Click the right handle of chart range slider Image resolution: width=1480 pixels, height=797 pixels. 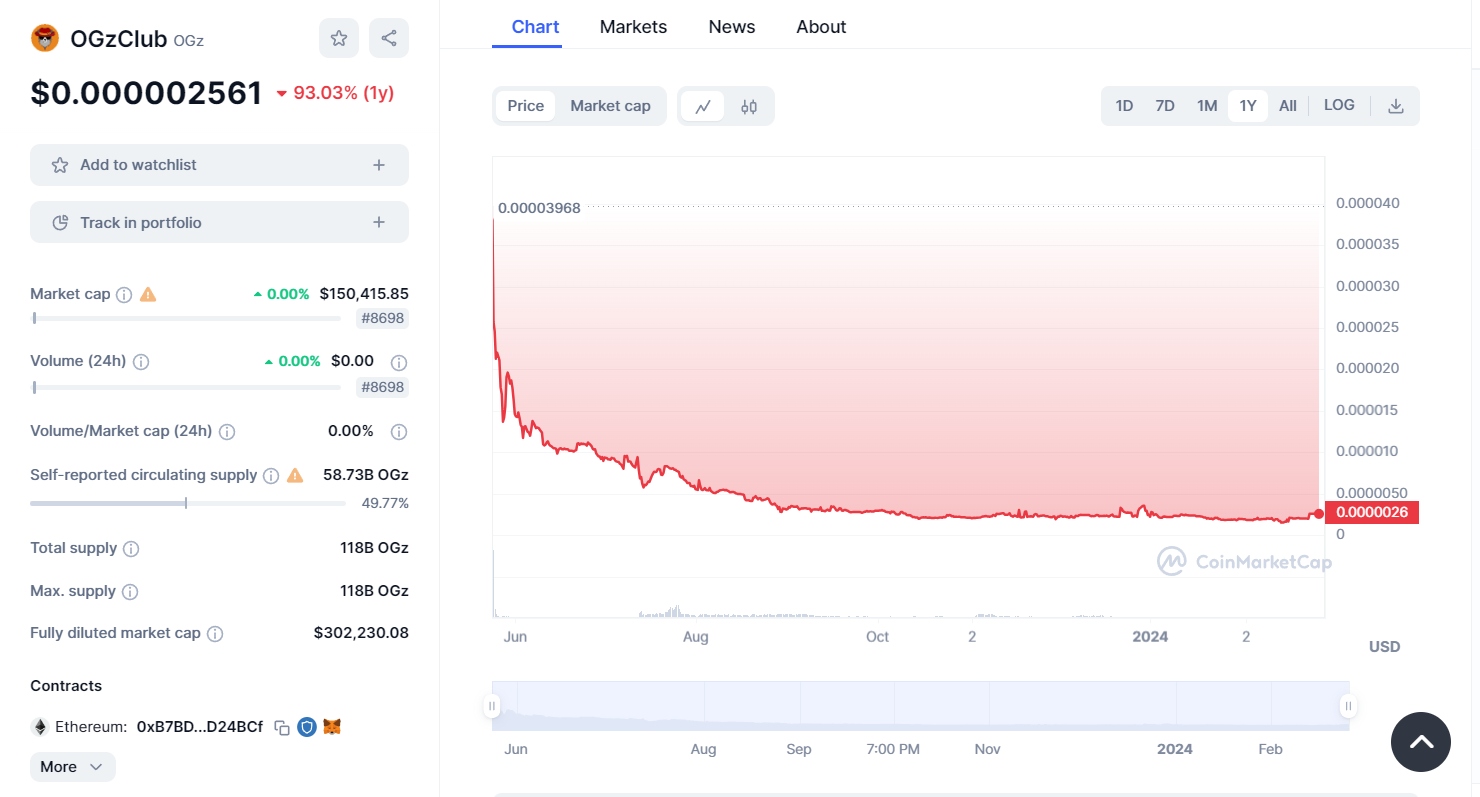[1348, 706]
